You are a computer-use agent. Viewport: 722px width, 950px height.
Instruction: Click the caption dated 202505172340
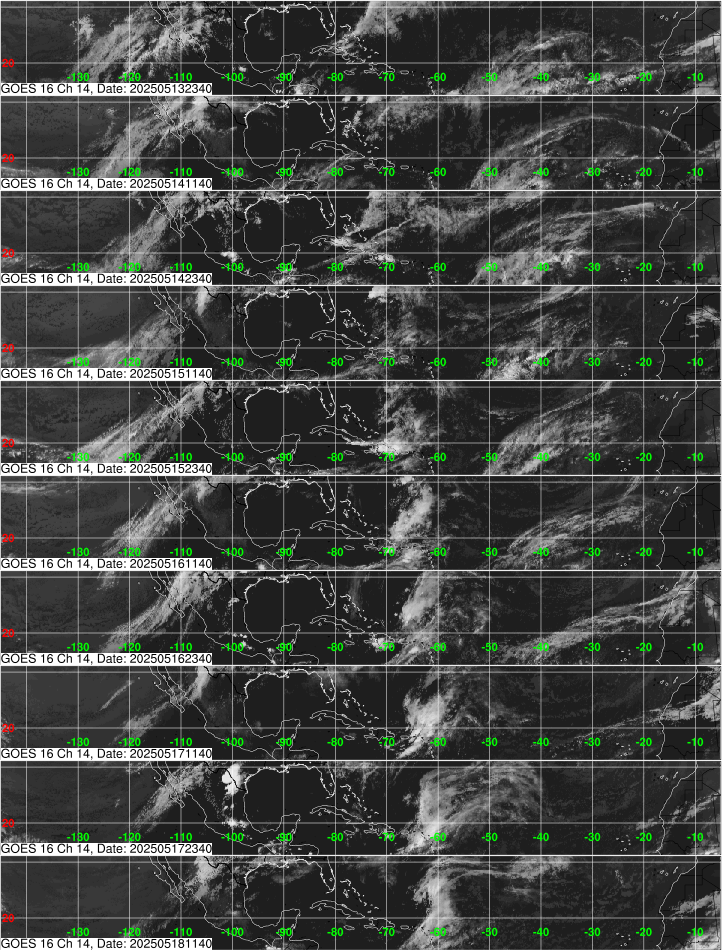(x=107, y=849)
